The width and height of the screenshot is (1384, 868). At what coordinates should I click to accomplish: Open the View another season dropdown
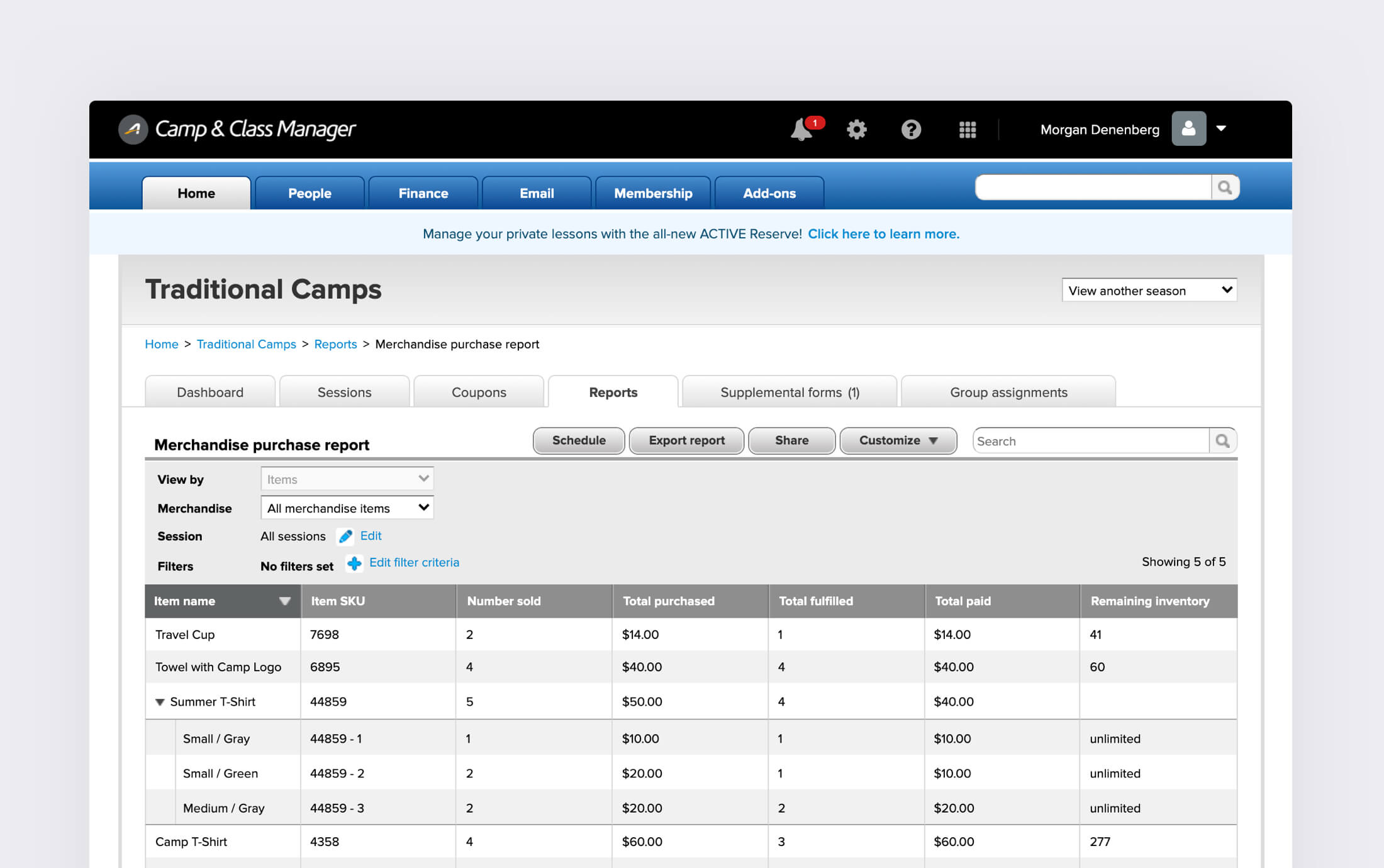tap(1149, 290)
